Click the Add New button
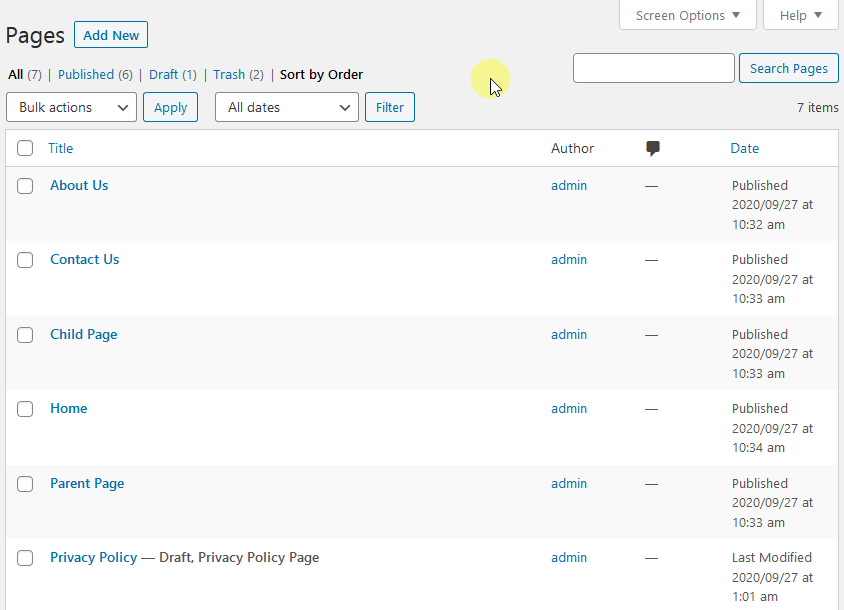The height and width of the screenshot is (610, 844). coord(110,34)
